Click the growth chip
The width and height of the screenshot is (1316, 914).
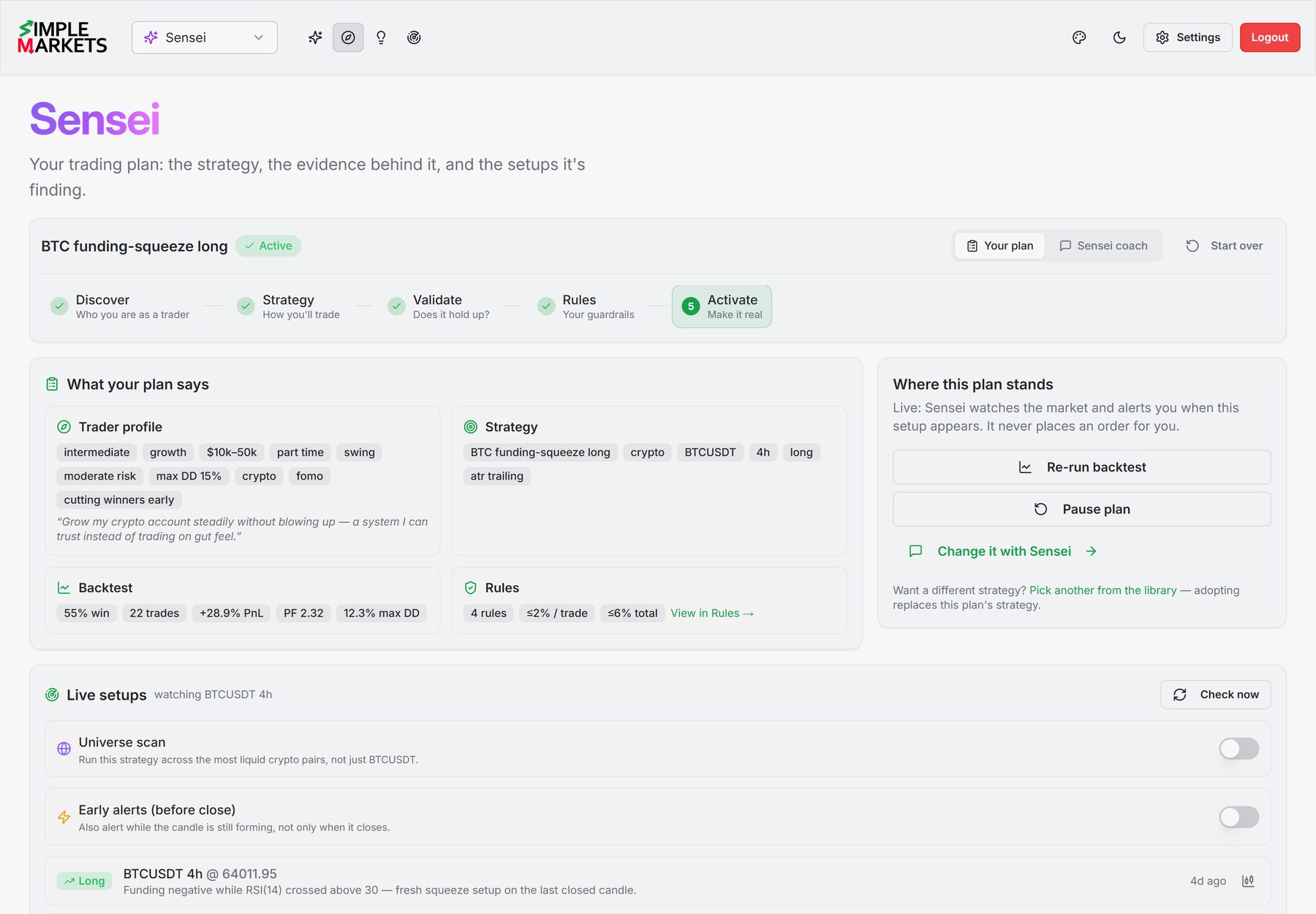(168, 453)
